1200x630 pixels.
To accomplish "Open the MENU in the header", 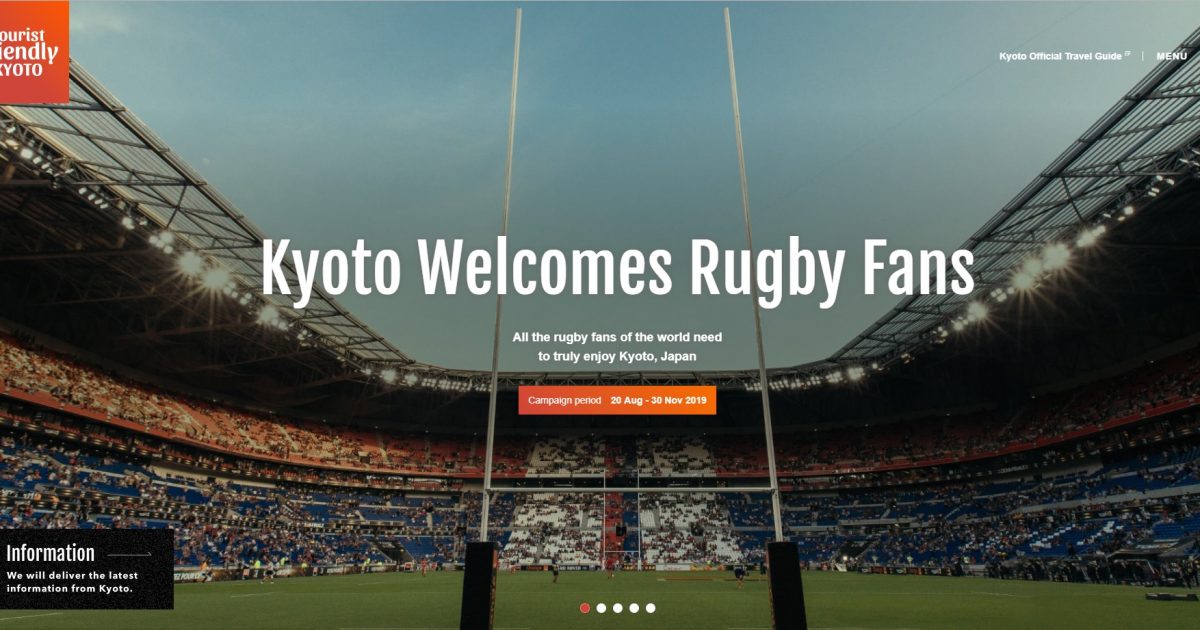I will [1172, 56].
